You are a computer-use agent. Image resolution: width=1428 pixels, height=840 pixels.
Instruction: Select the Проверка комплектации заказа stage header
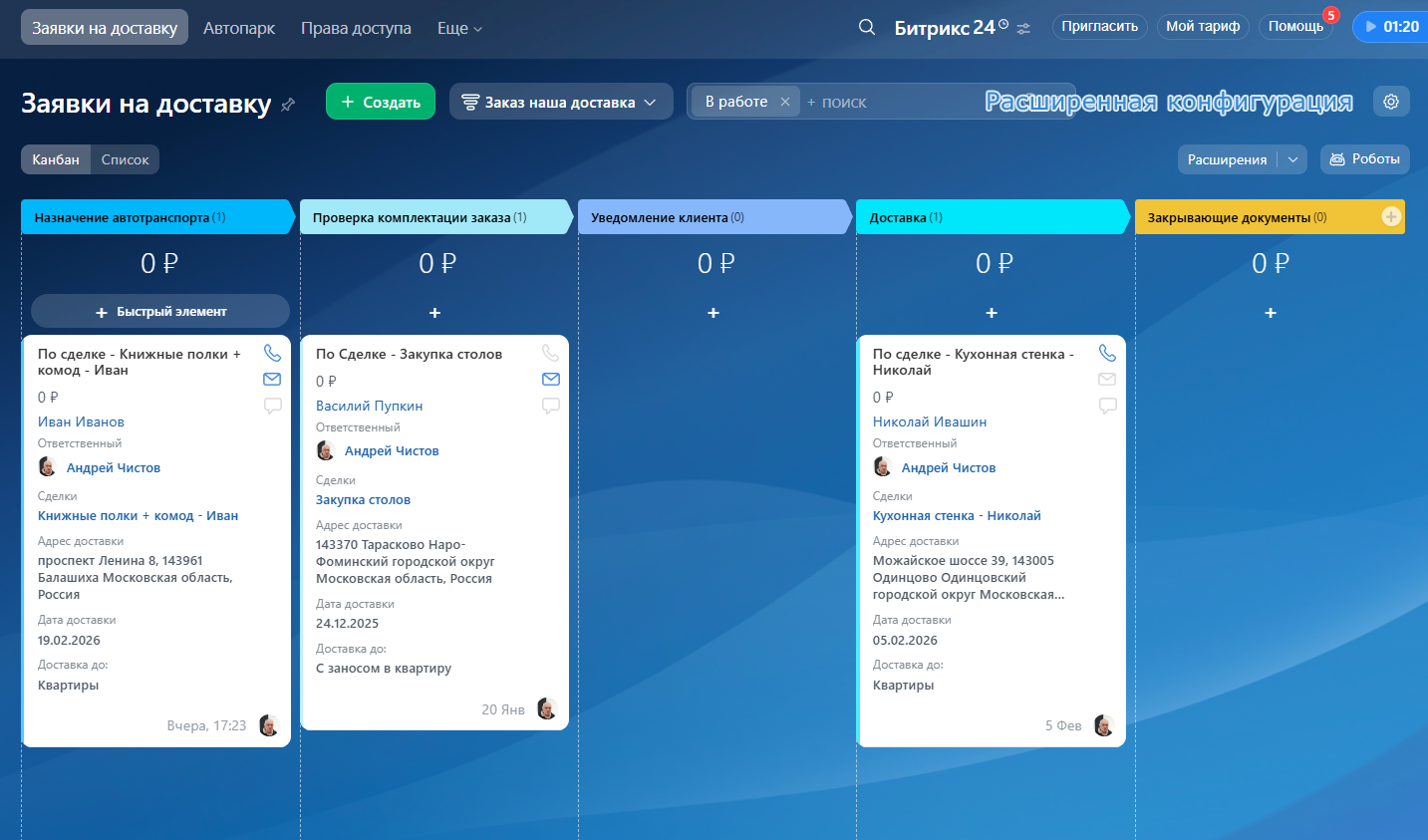(436, 217)
